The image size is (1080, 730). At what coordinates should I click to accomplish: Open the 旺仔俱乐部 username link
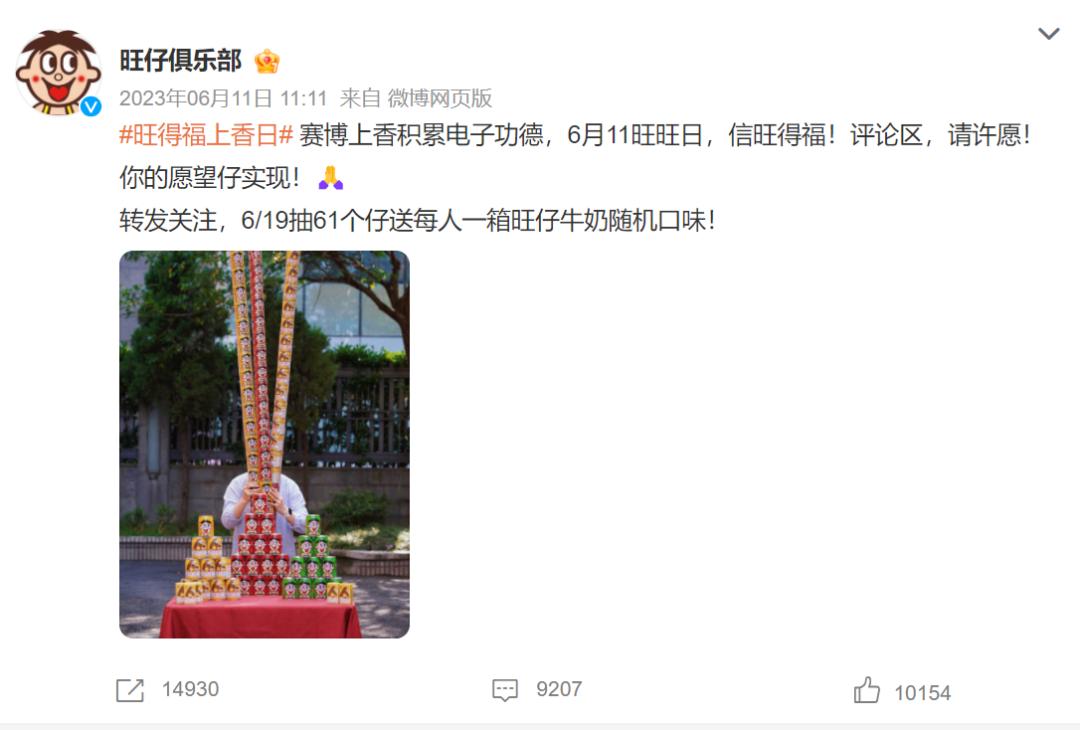180,61
